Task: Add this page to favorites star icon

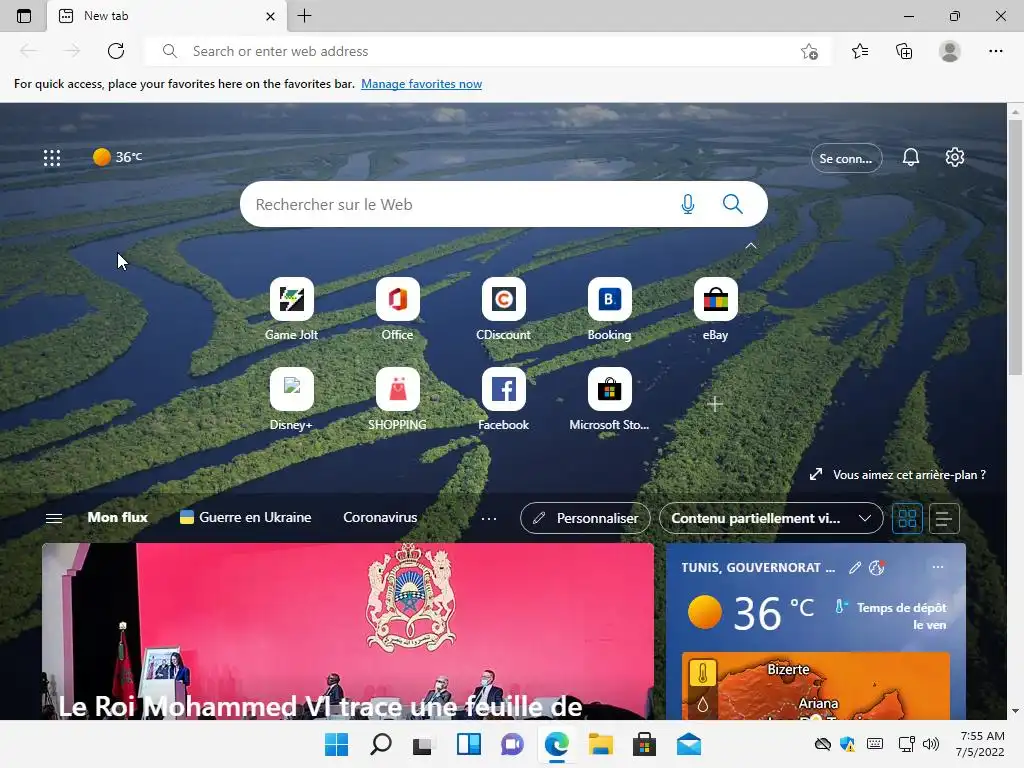Action: (809, 52)
